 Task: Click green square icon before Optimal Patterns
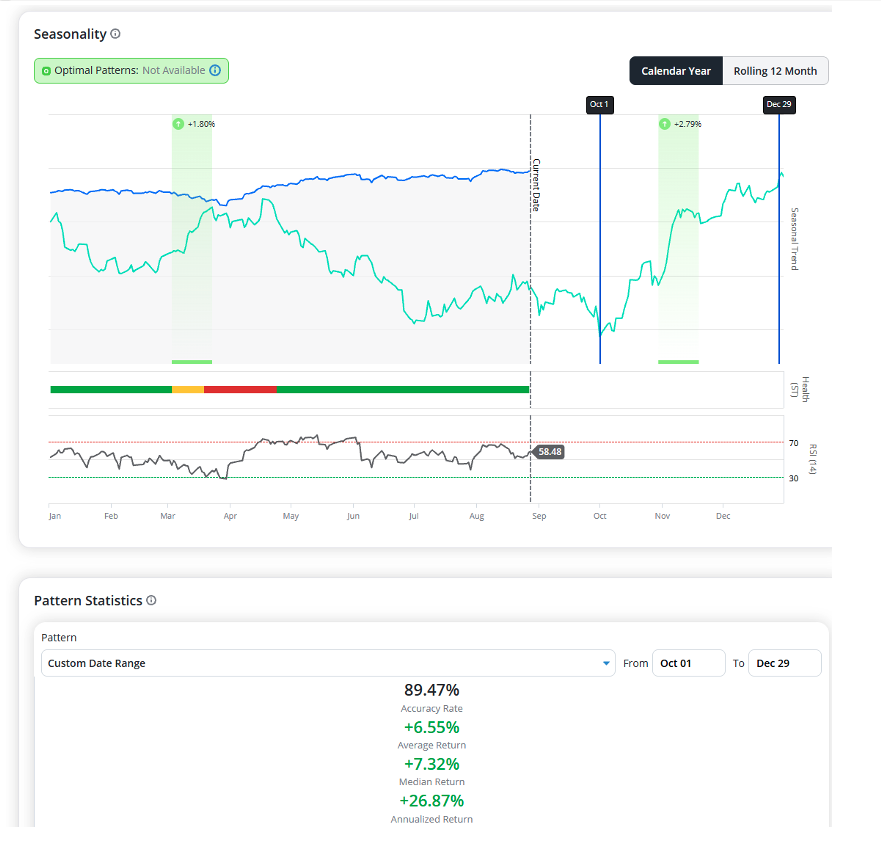46,71
